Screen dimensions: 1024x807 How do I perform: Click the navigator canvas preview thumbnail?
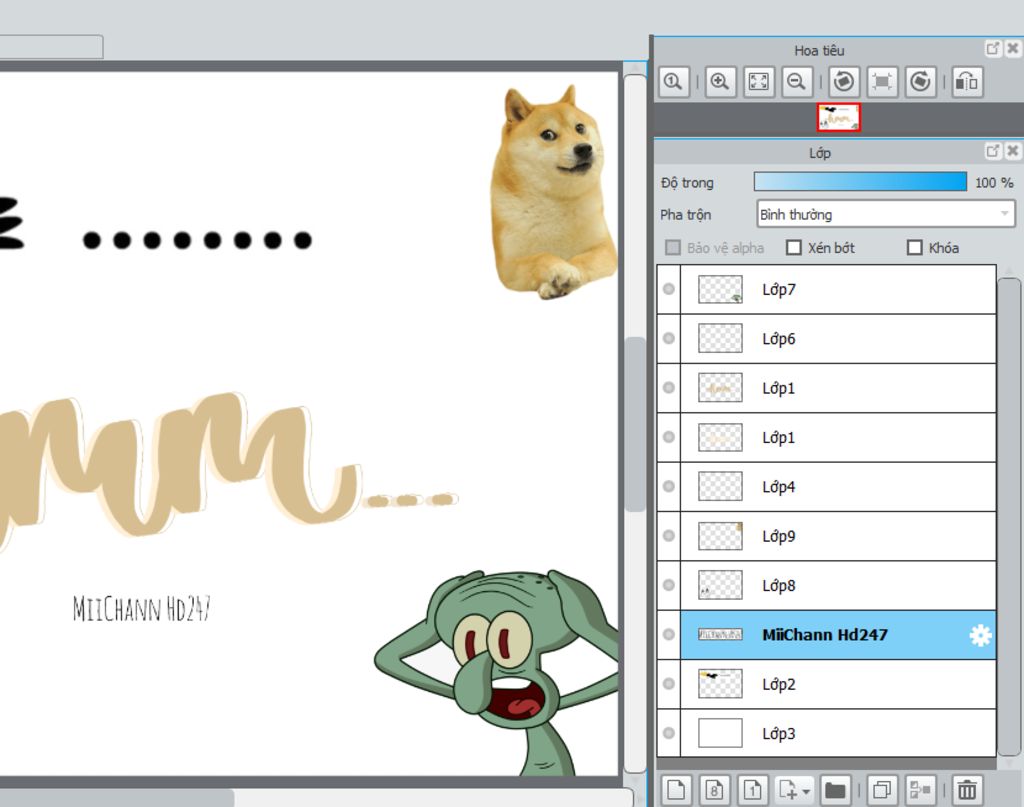pyautogui.click(x=839, y=118)
